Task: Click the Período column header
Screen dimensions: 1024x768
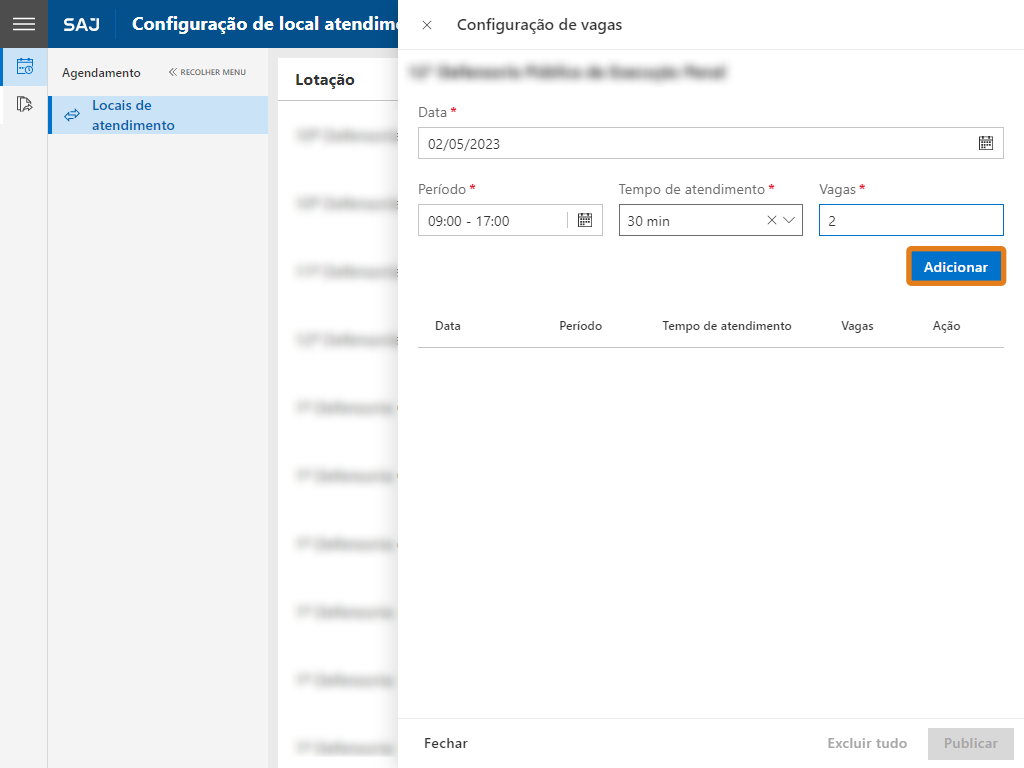Action: 580,326
